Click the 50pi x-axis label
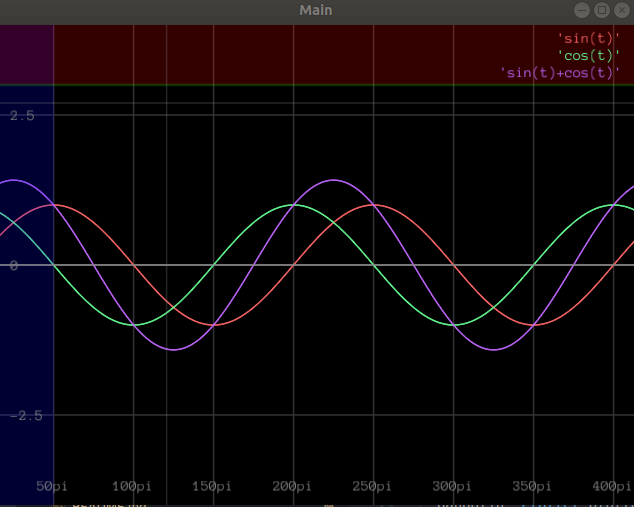Screen dimensions: 634x507 point(51,486)
